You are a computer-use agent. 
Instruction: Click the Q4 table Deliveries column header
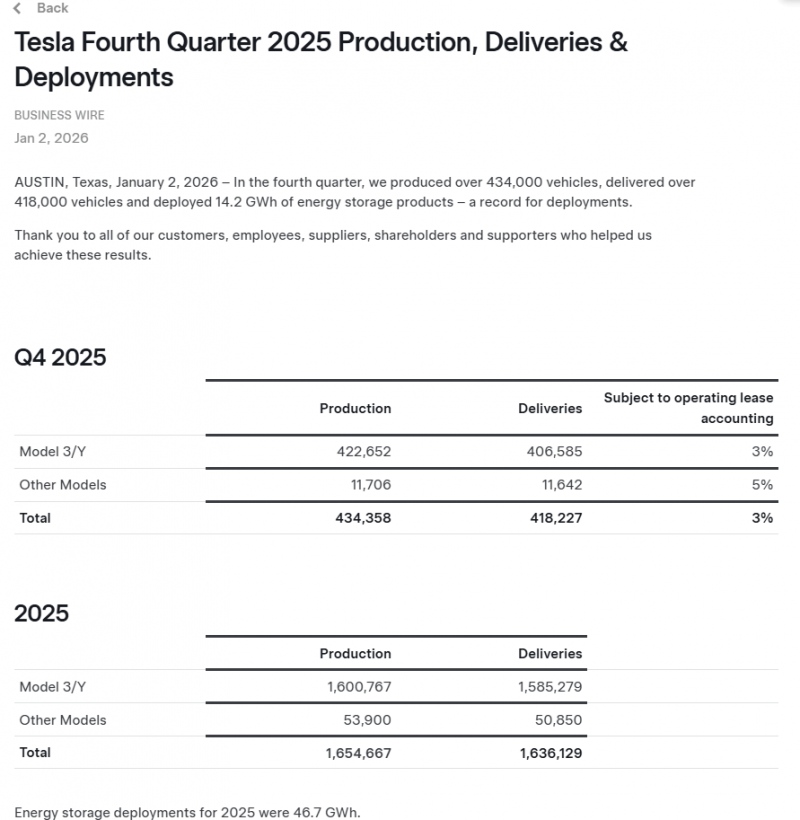[x=550, y=408]
